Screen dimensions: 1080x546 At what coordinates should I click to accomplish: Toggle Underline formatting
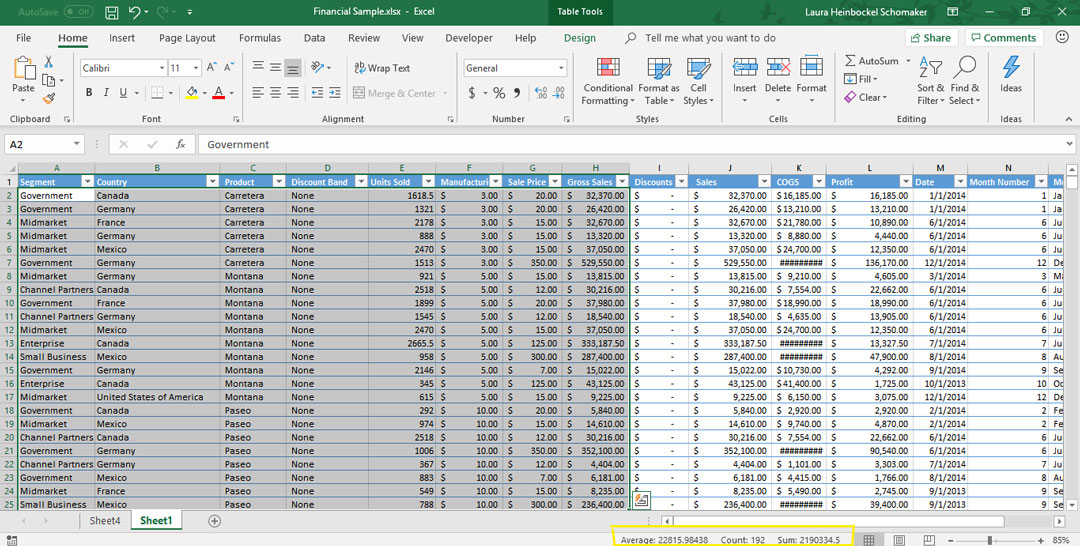point(123,92)
